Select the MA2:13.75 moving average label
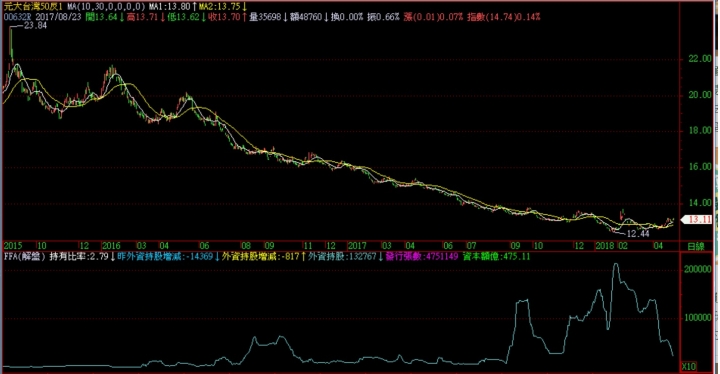The image size is (720, 374). point(222,7)
